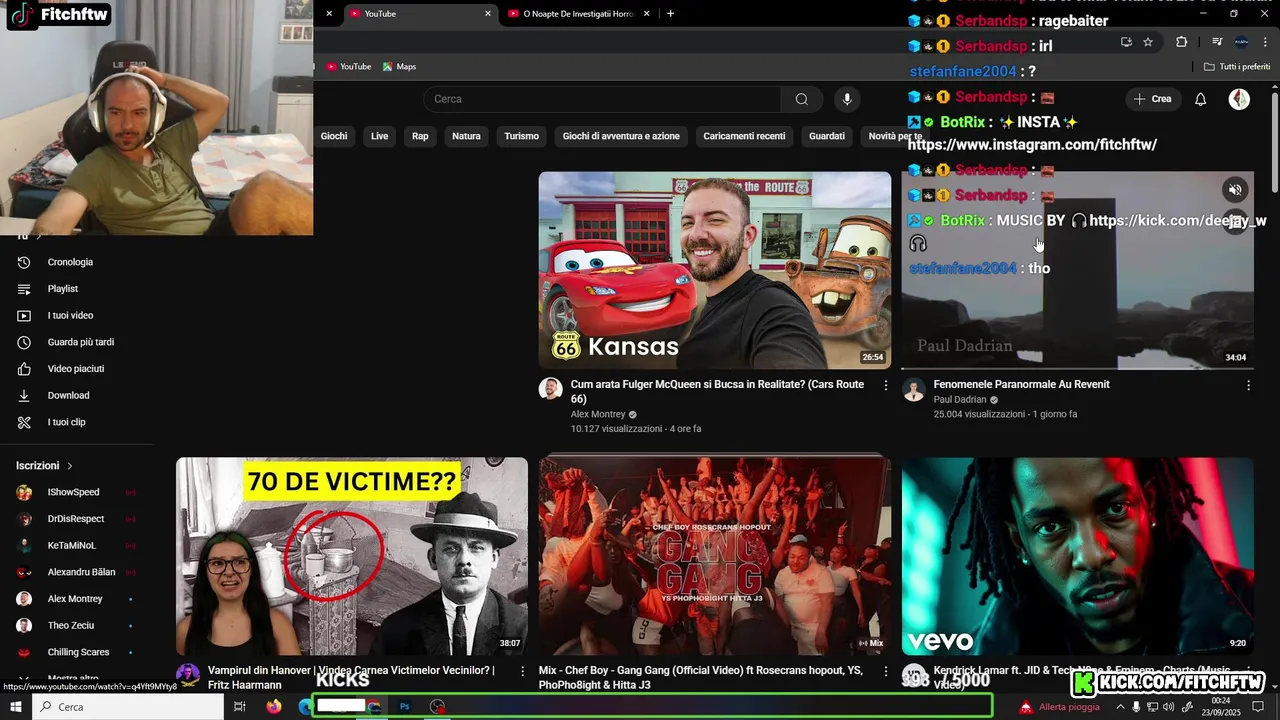The width and height of the screenshot is (1280, 720).
Task: Start voice search with the microphone icon
Action: (847, 99)
